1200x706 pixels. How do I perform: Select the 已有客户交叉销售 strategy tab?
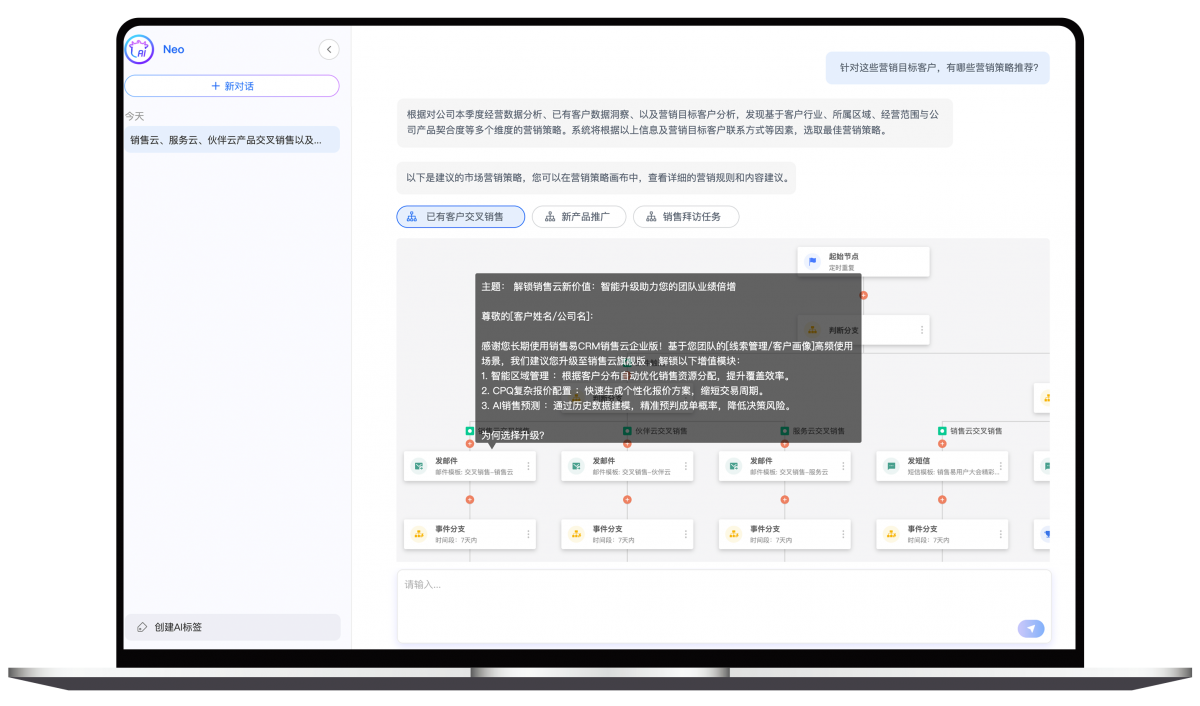tap(461, 217)
